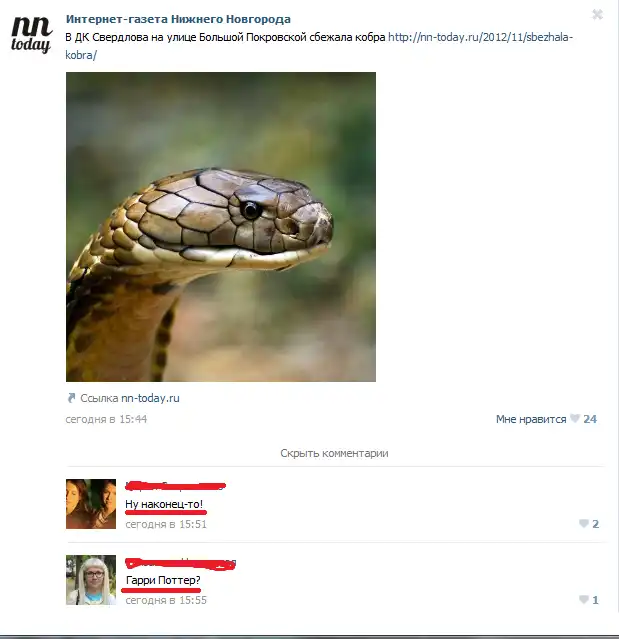Open Интернет-газета Нижнего Новгорода community page

[x=178, y=19]
